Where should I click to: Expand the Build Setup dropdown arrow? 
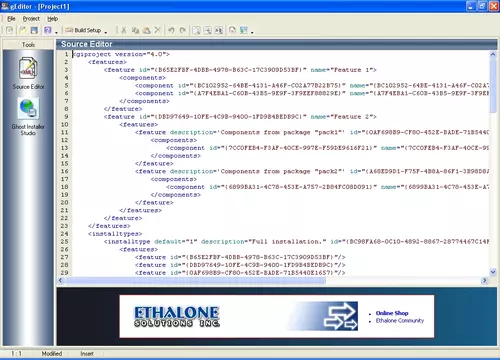pyautogui.click(x=106, y=32)
